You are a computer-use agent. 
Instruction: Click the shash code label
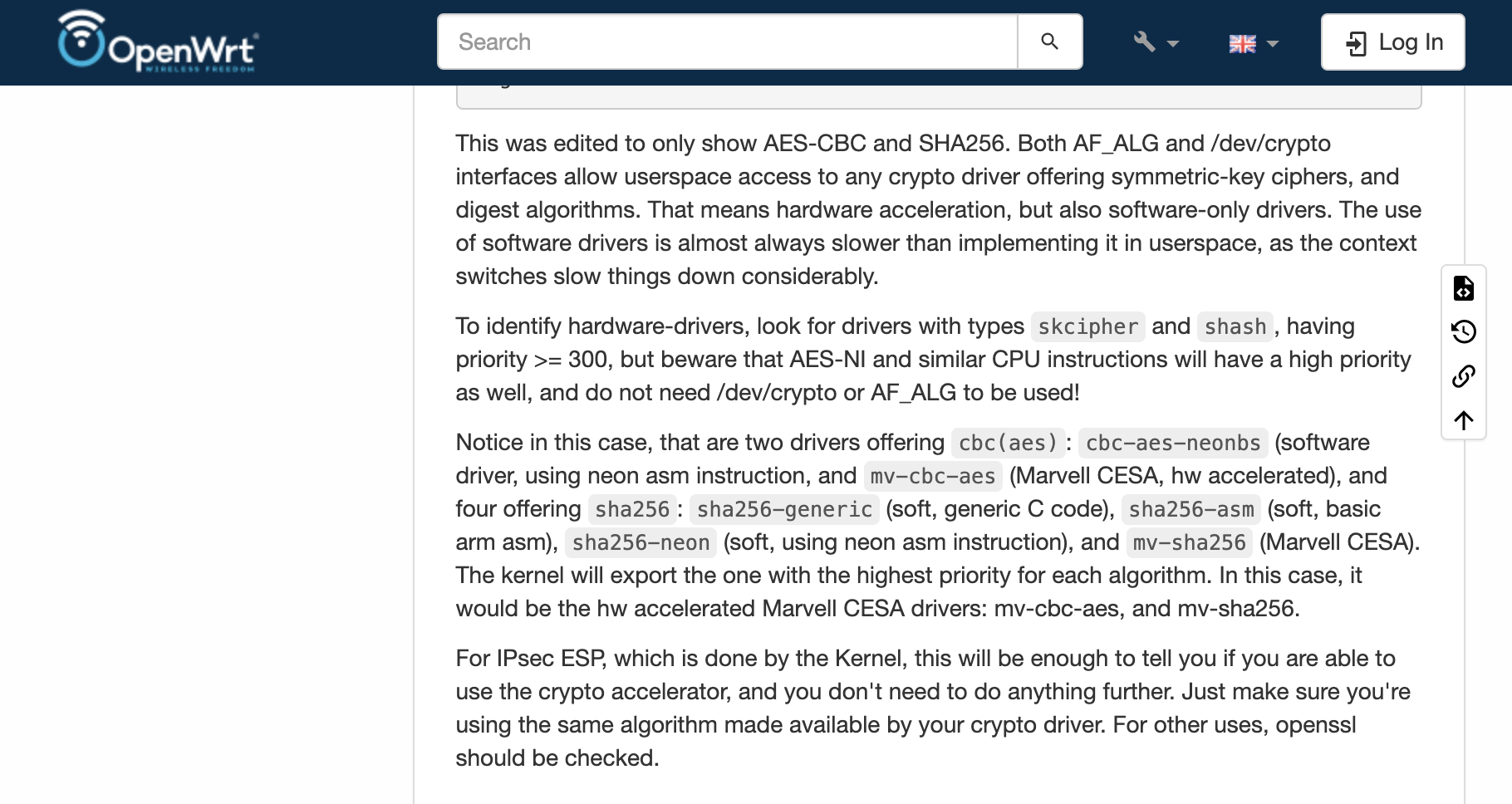(x=1235, y=327)
